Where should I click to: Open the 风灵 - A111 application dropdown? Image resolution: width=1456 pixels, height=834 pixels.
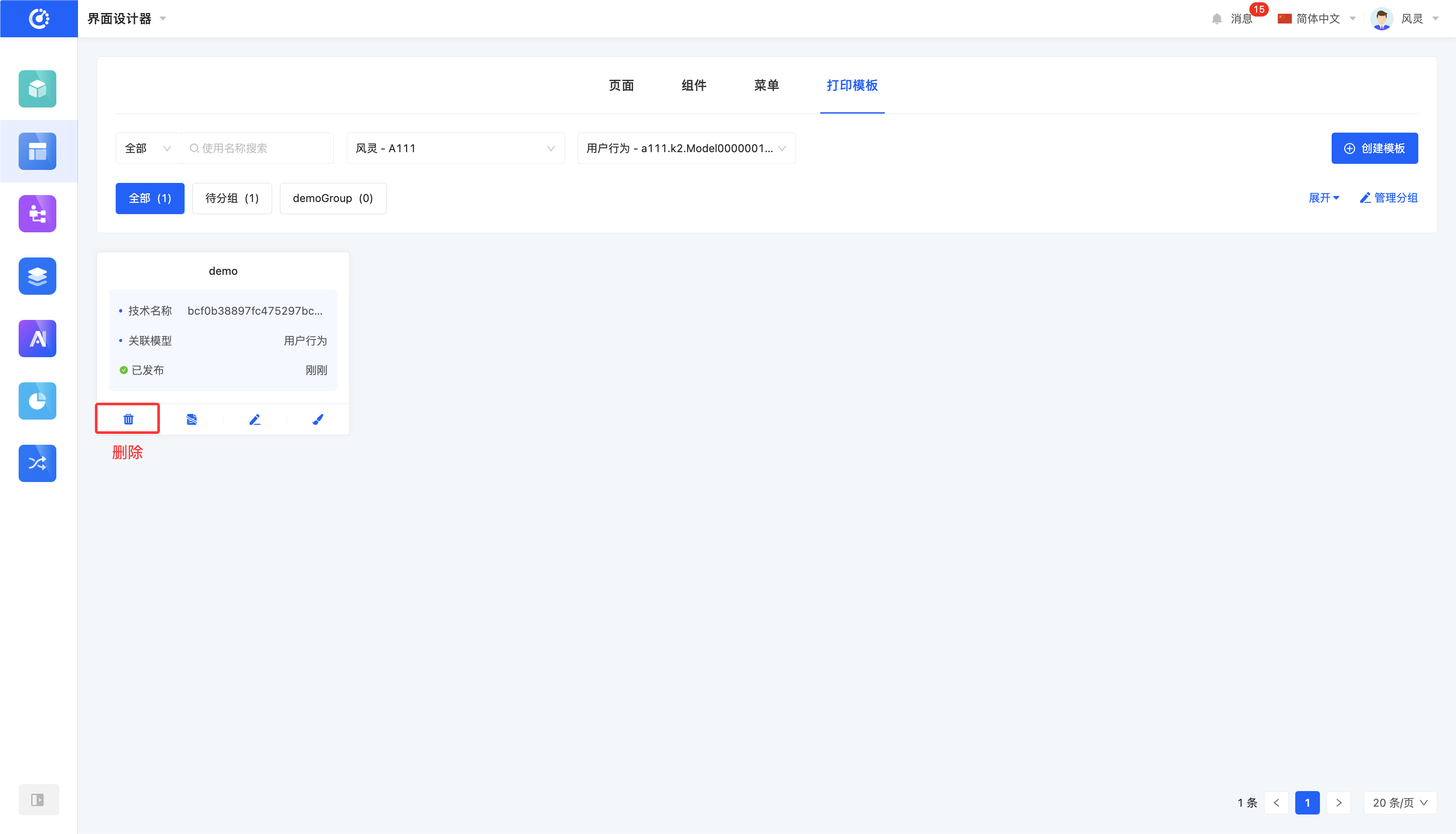455,148
